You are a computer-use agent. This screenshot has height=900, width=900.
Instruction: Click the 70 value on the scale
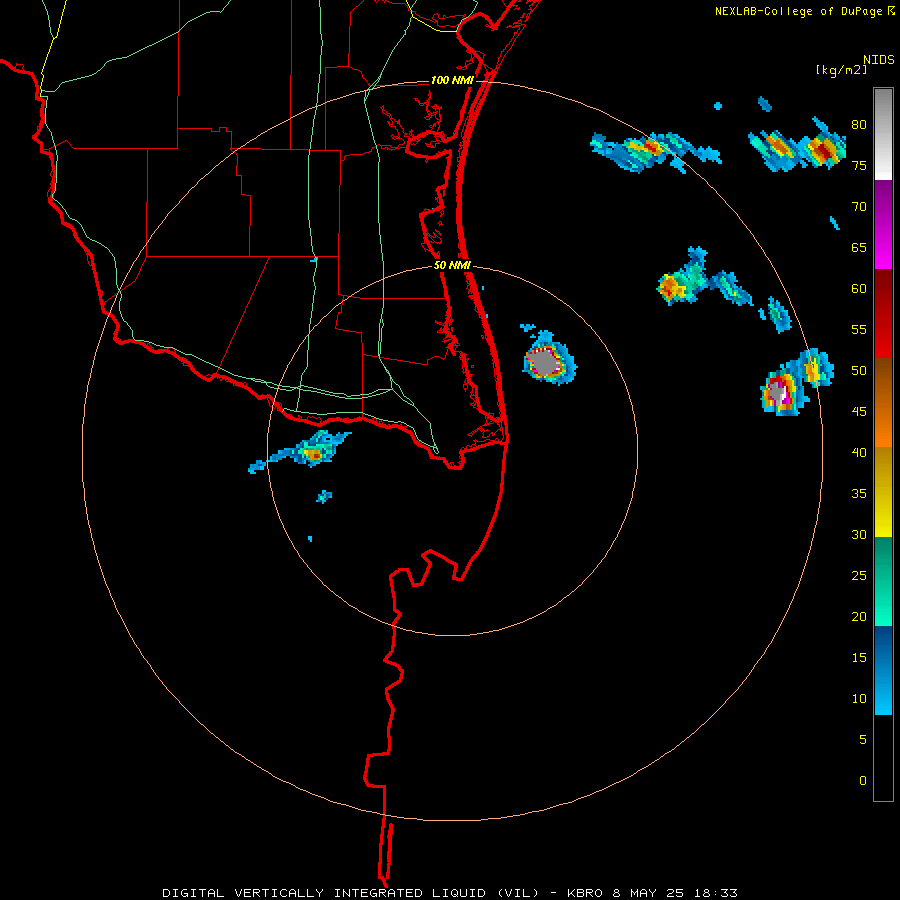859,207
